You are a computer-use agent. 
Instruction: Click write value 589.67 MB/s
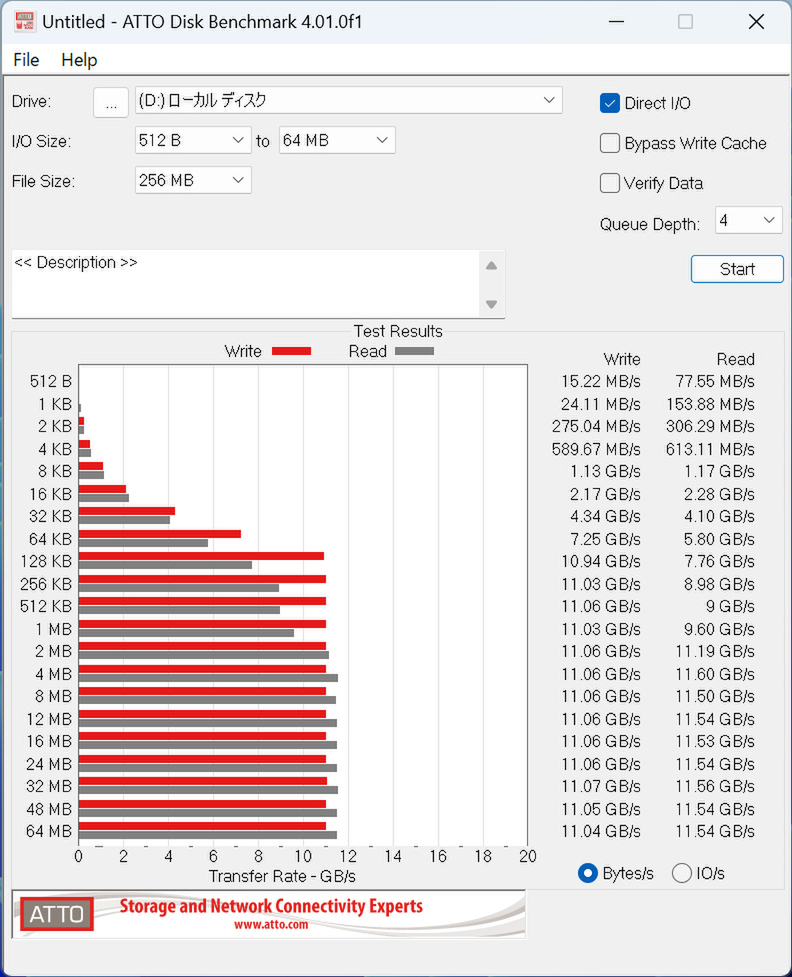point(596,449)
